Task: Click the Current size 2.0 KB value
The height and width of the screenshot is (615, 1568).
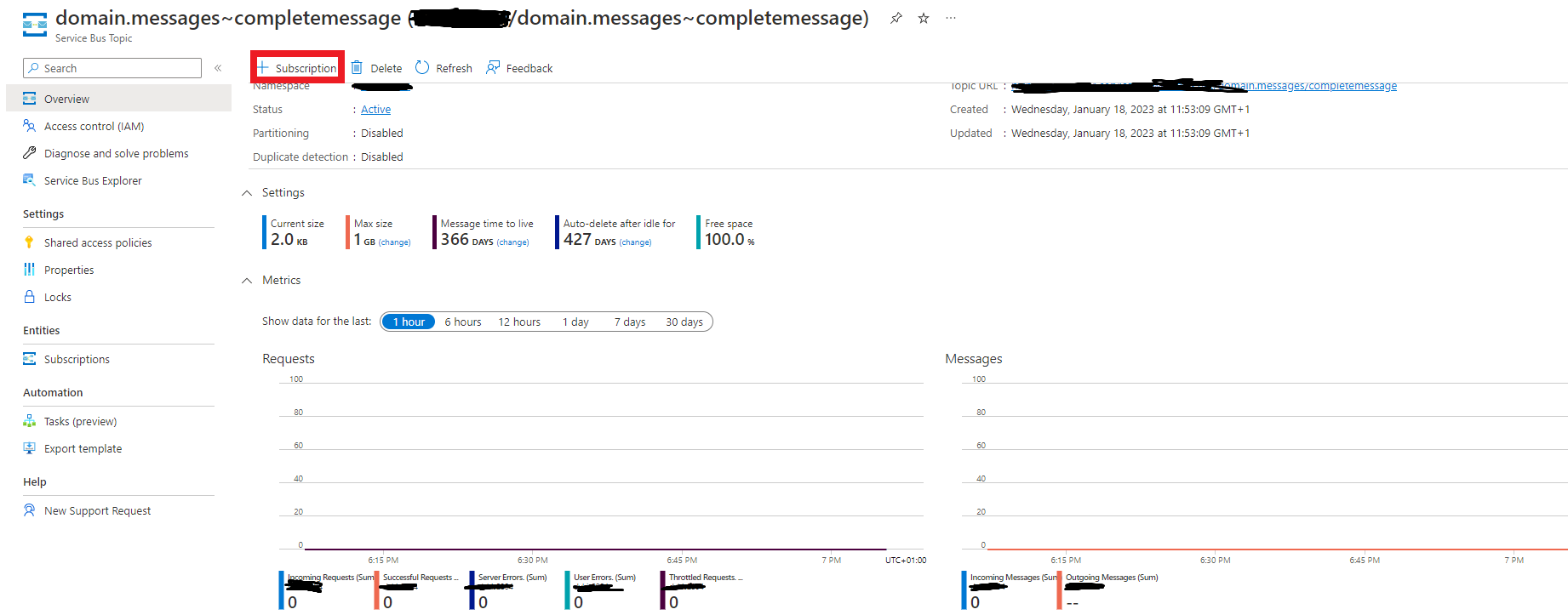Action: (x=289, y=240)
